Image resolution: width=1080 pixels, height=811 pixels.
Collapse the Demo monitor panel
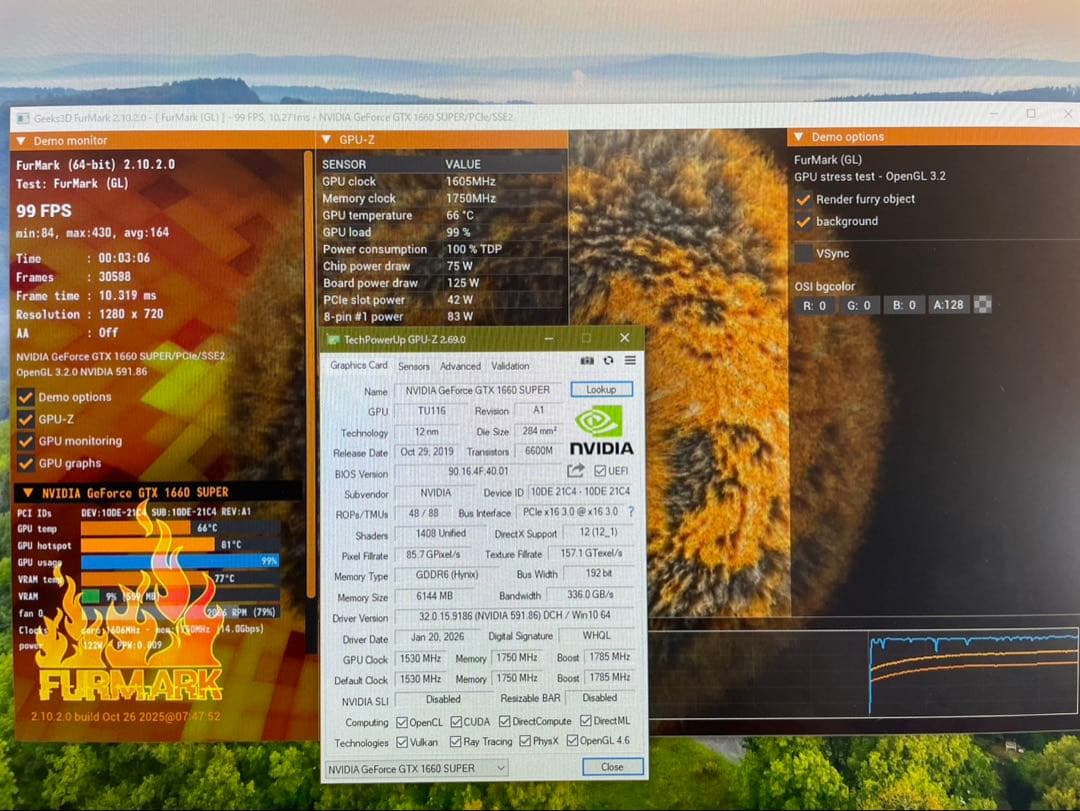pyautogui.click(x=21, y=141)
